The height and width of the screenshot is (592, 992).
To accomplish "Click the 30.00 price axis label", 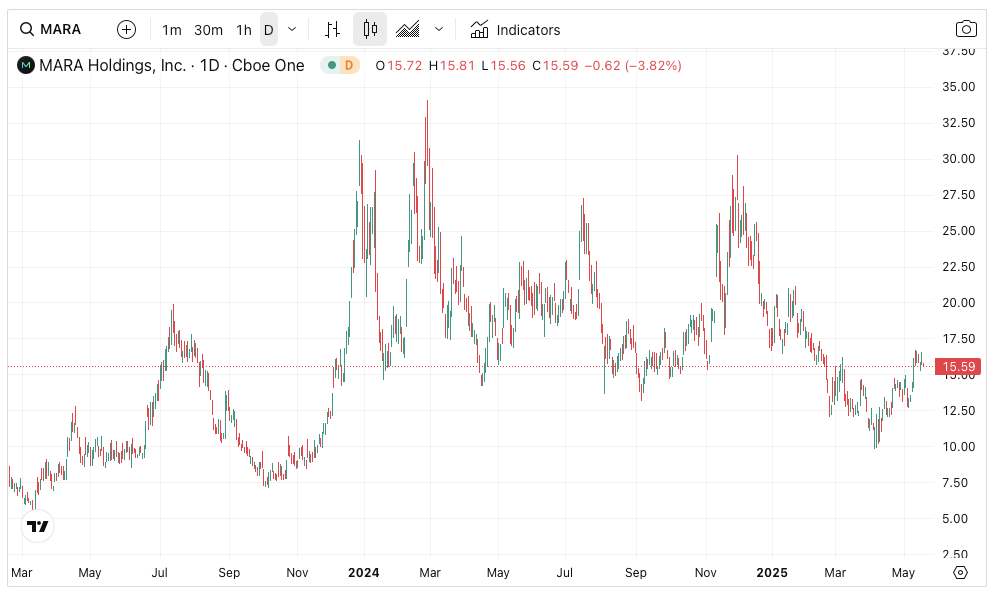I will pos(958,159).
